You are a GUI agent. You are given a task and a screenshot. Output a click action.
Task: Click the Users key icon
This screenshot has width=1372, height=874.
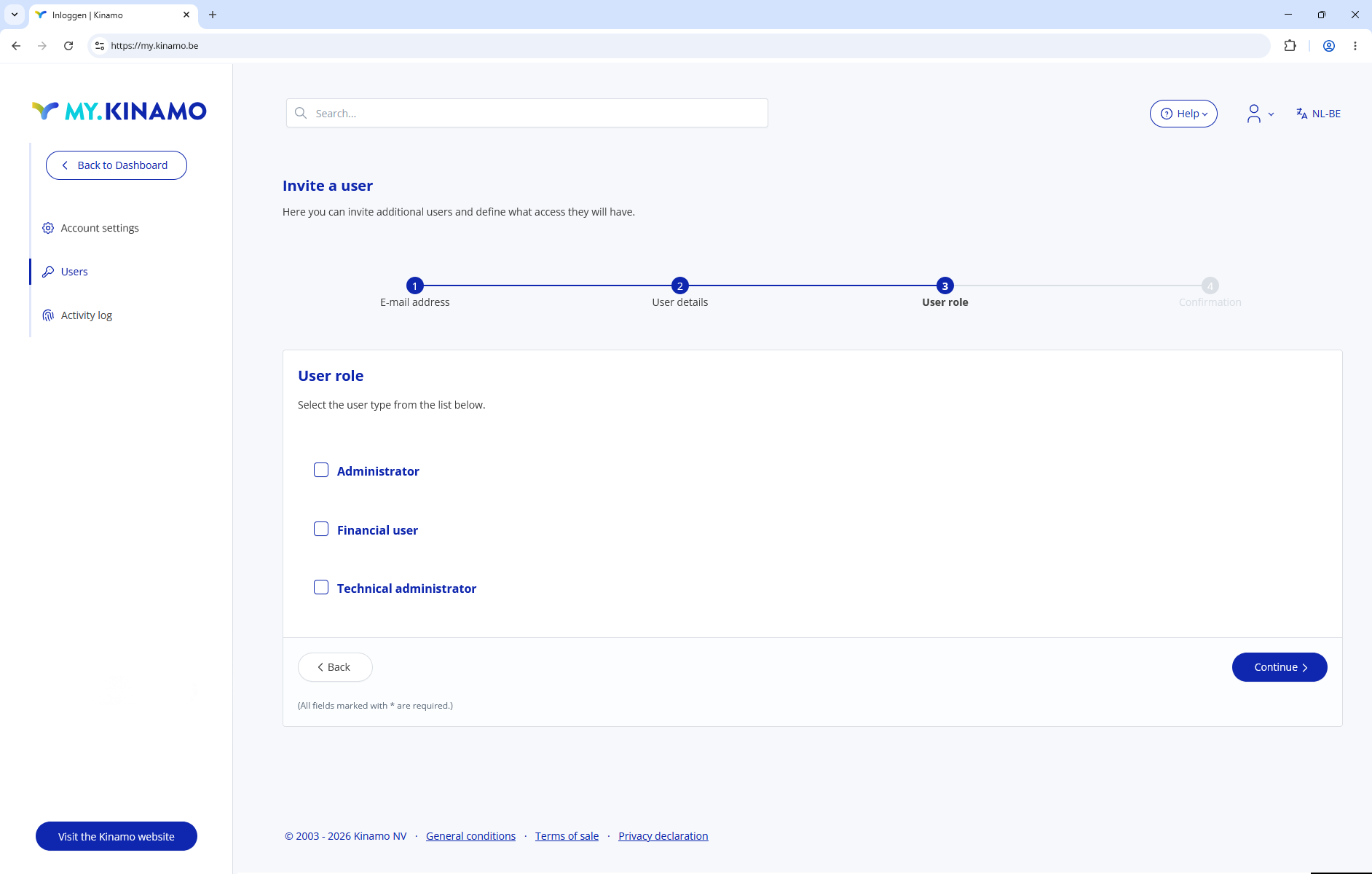tap(48, 272)
